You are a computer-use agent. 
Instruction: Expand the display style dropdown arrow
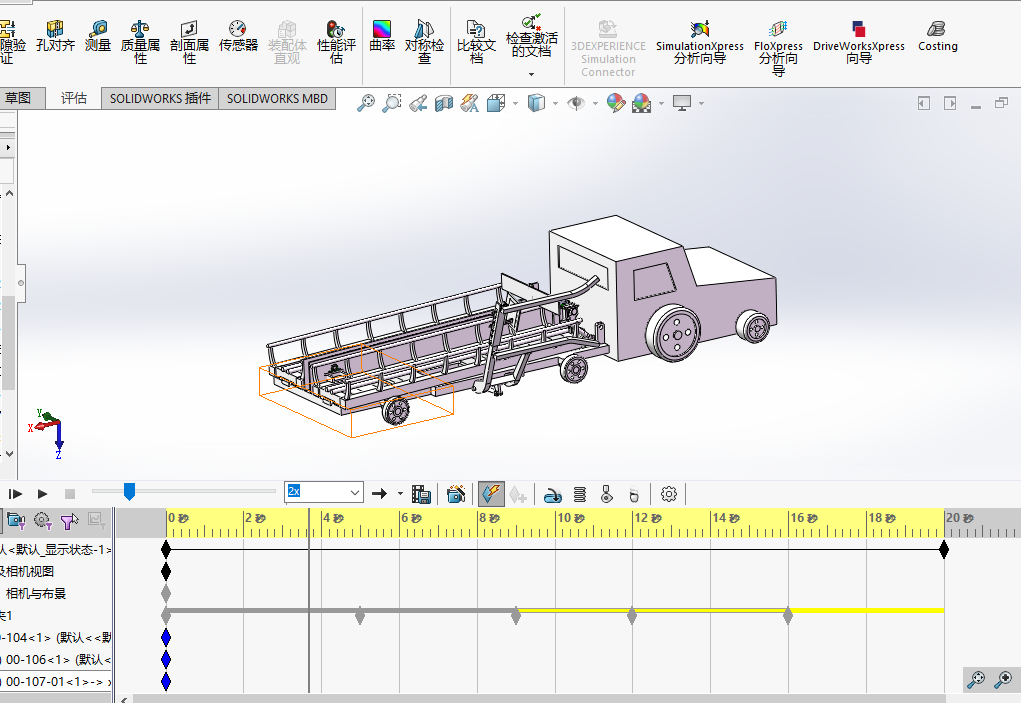[557, 103]
